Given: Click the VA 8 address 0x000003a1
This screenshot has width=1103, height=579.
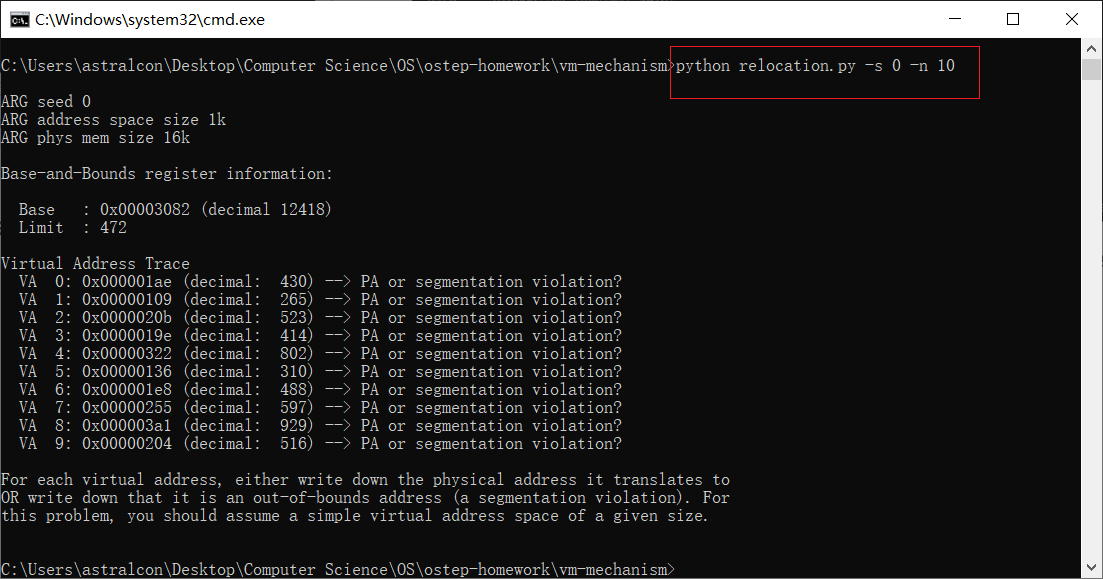Looking at the screenshot, I should click(x=127, y=426).
